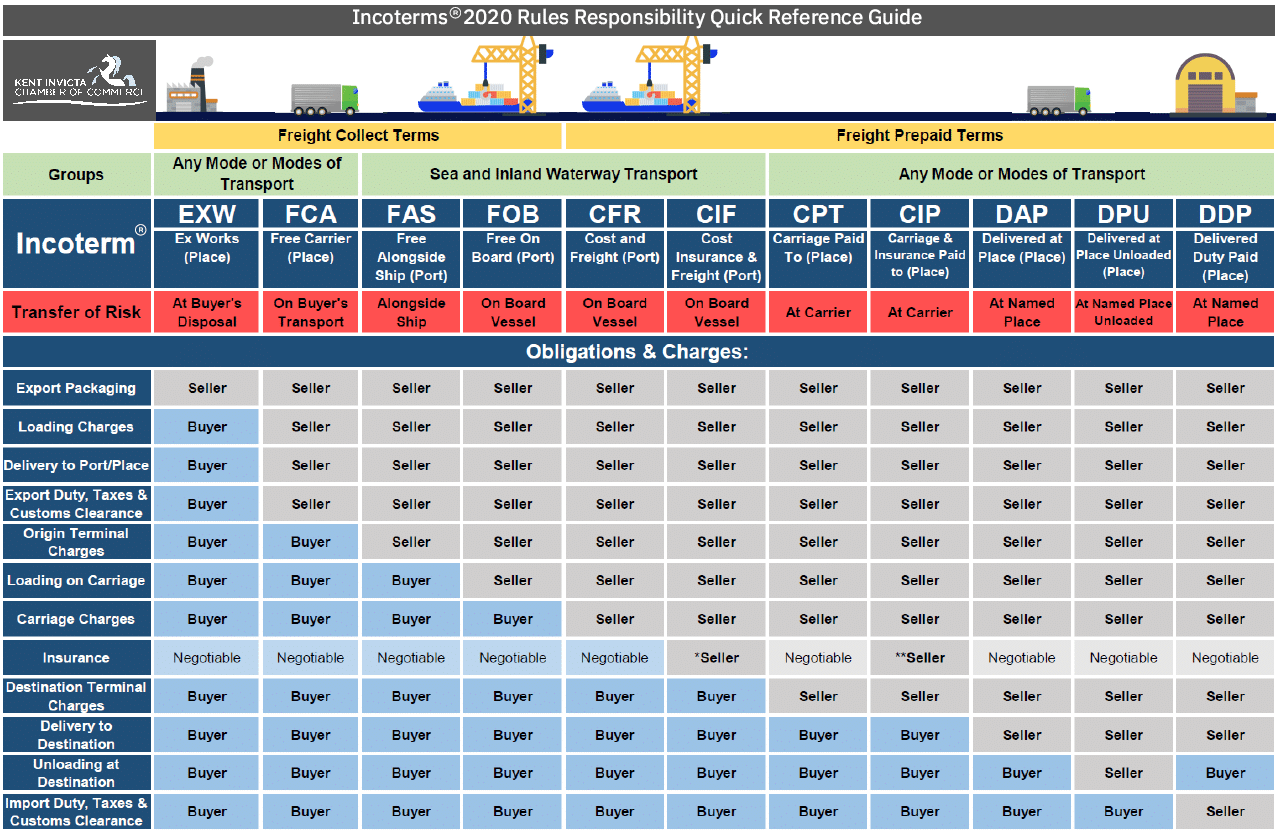Screen dimensions: 1280x833
Task: Click the Sea and Inland Waterway Transport header
Action: tap(564, 174)
